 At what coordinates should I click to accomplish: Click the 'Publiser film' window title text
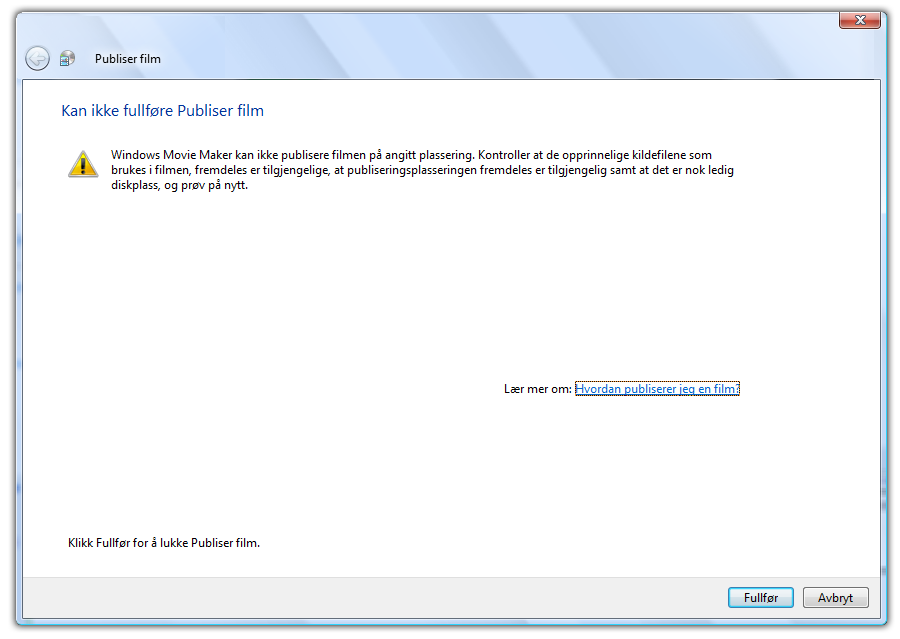127,59
